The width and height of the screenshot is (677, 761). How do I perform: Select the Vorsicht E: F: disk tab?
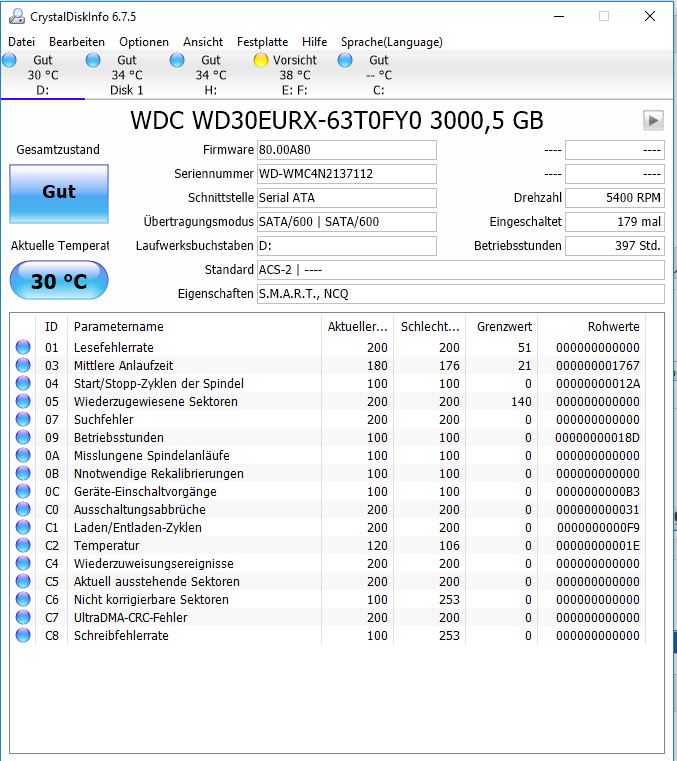click(295, 75)
